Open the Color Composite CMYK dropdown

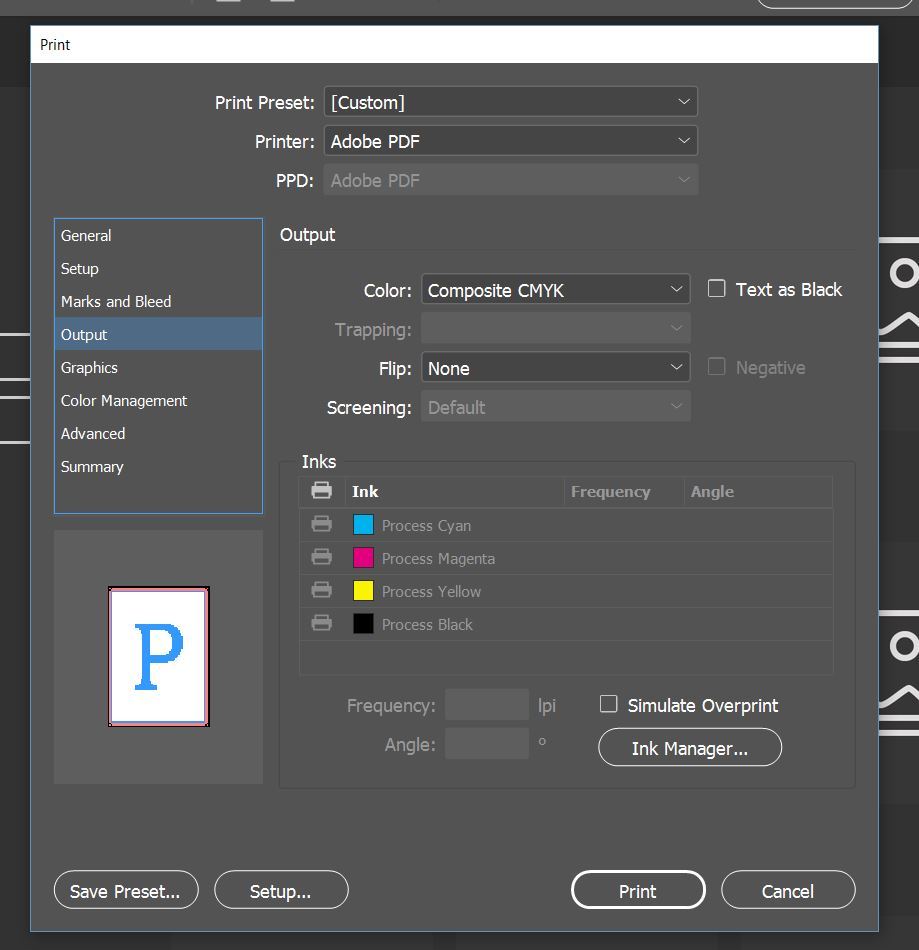coord(556,290)
